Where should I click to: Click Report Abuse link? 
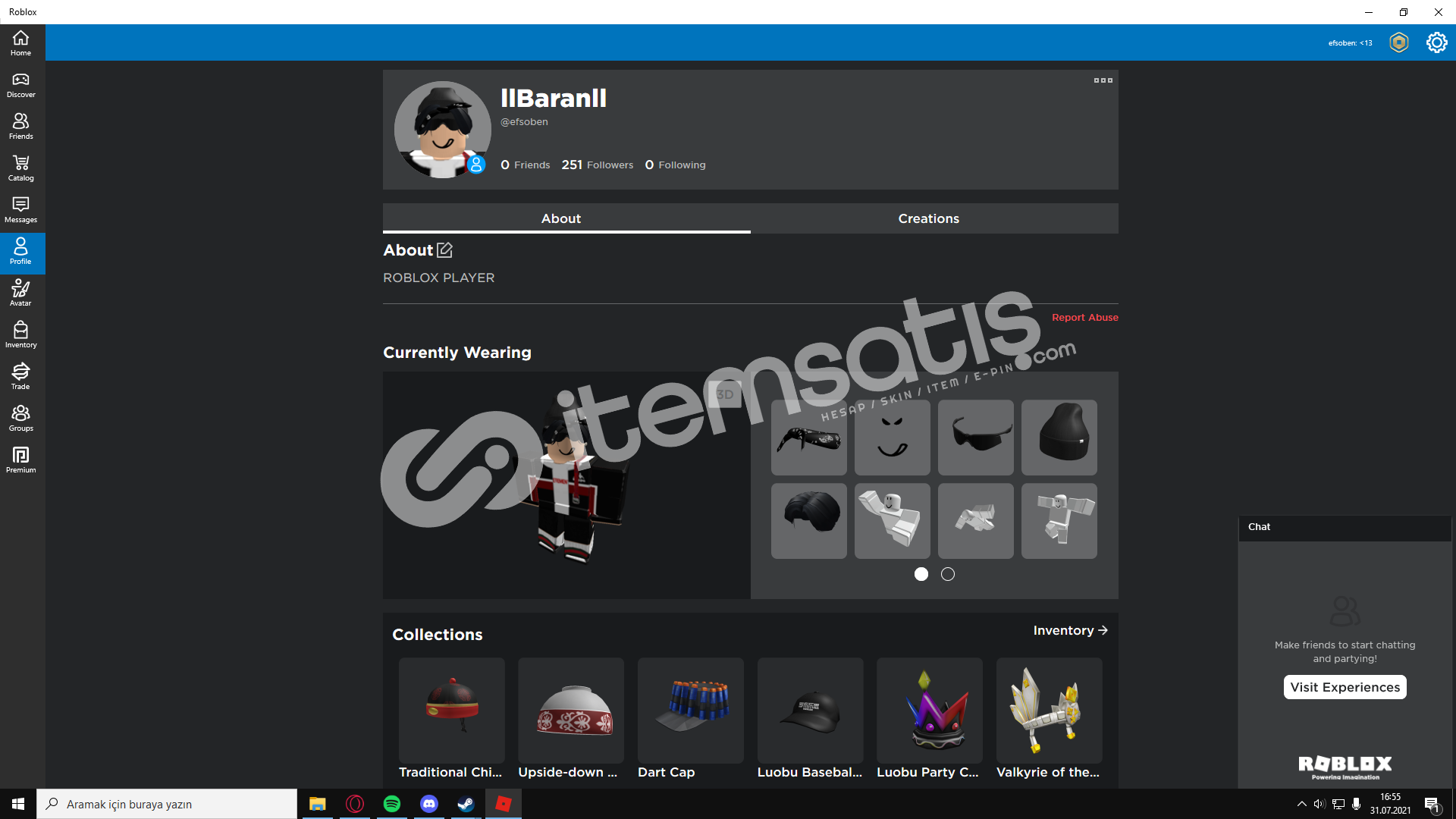(x=1085, y=317)
